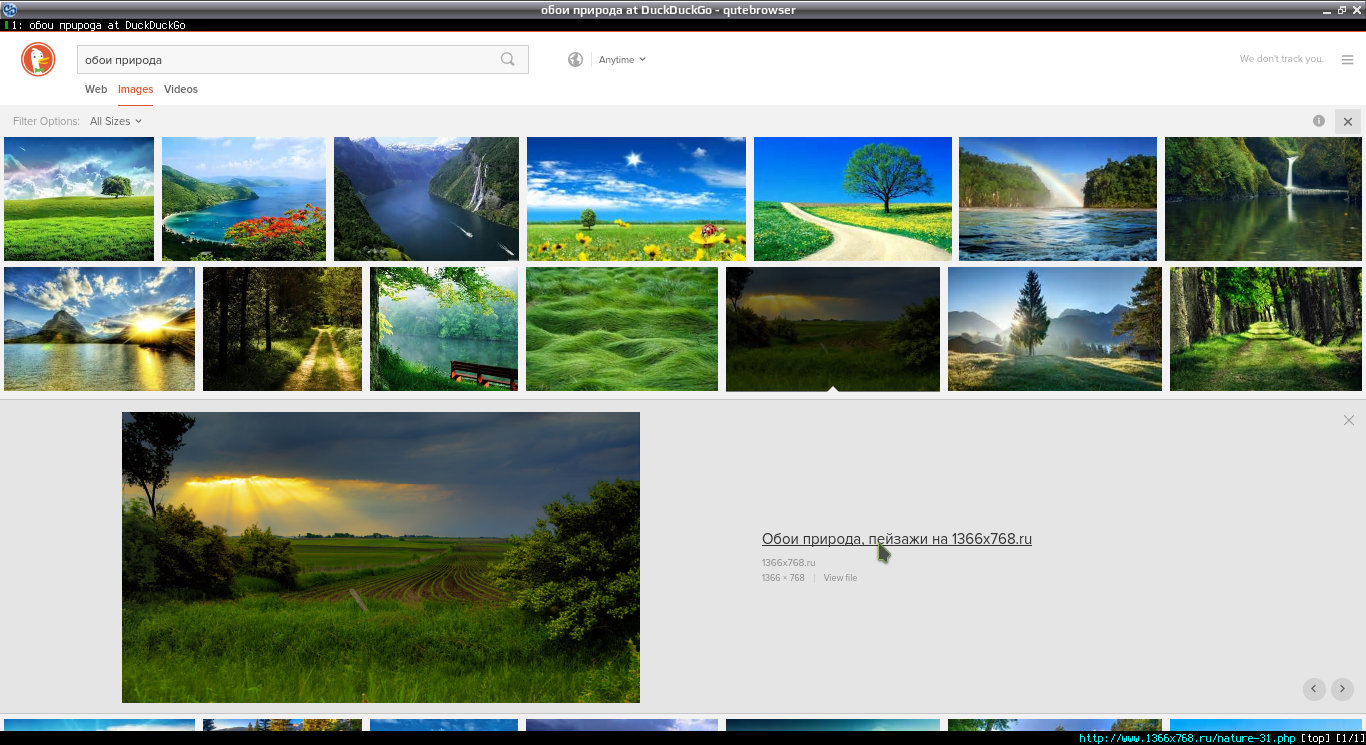Viewport: 1366px width, 745px height.
Task: Open thumbnail of tree beside winding path
Action: (853, 199)
